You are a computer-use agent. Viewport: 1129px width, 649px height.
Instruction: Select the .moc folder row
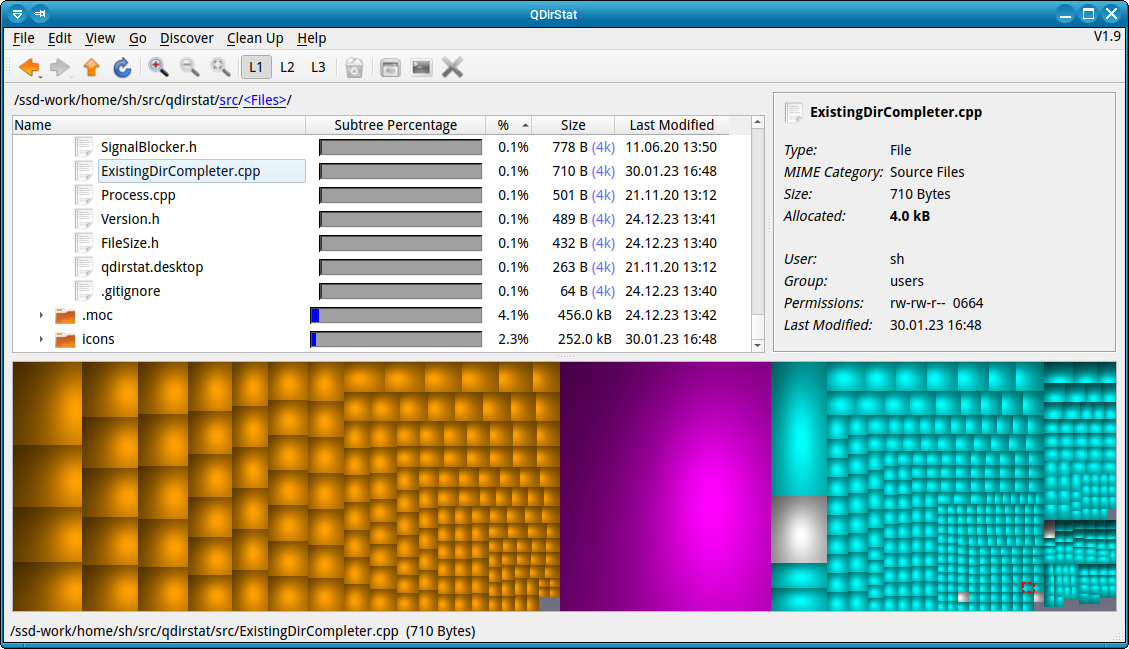[x=382, y=315]
